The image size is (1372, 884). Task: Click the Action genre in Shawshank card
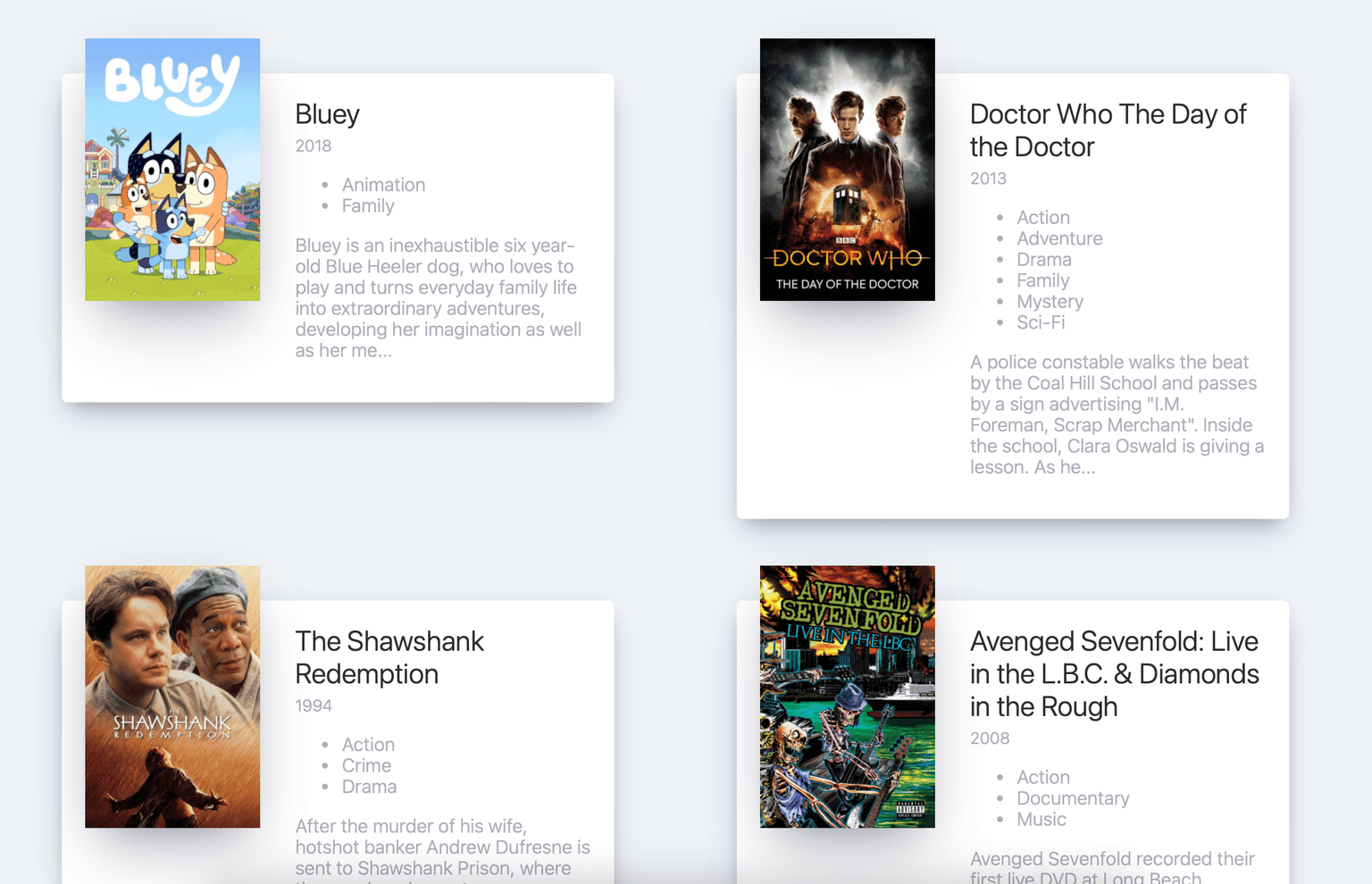pos(368,745)
